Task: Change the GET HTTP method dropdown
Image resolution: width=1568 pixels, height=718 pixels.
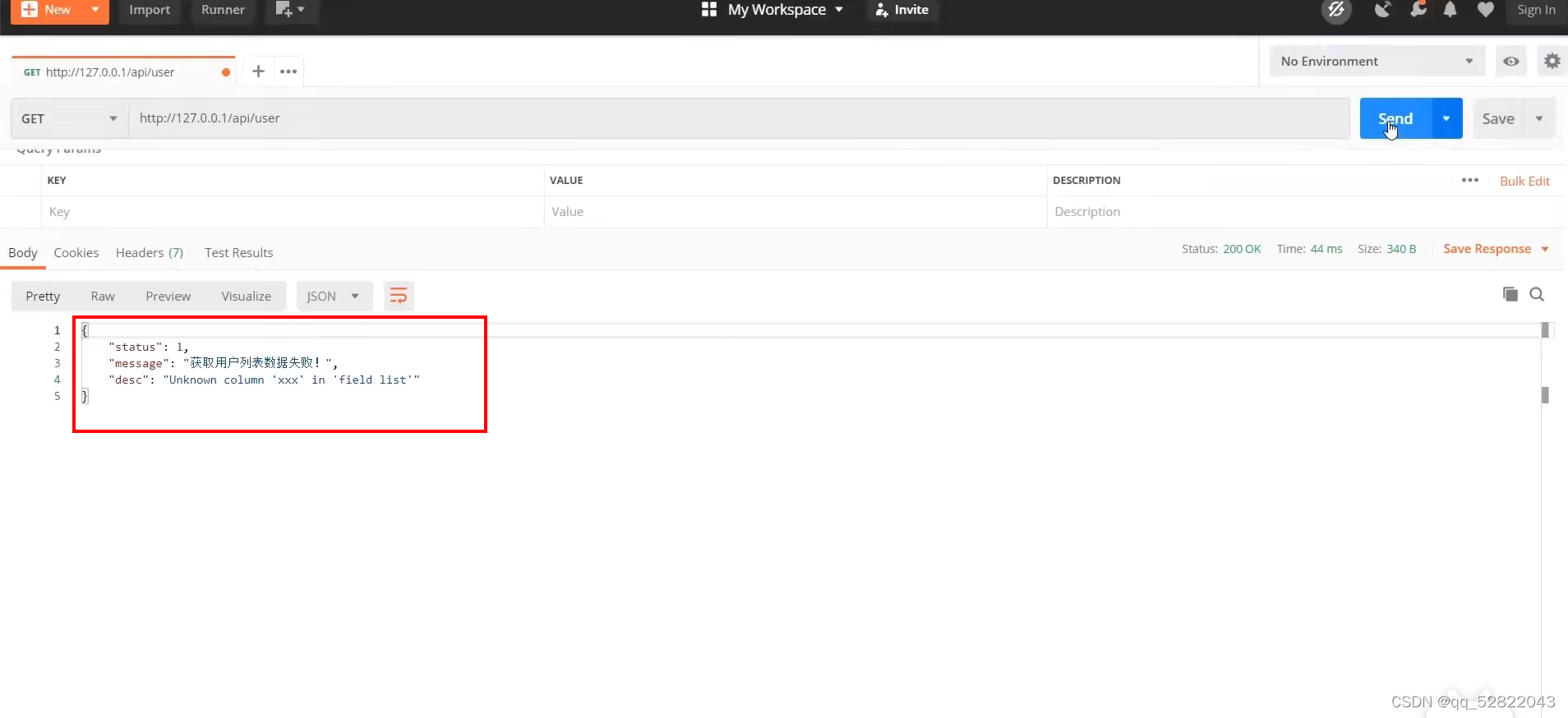Action: (x=70, y=118)
